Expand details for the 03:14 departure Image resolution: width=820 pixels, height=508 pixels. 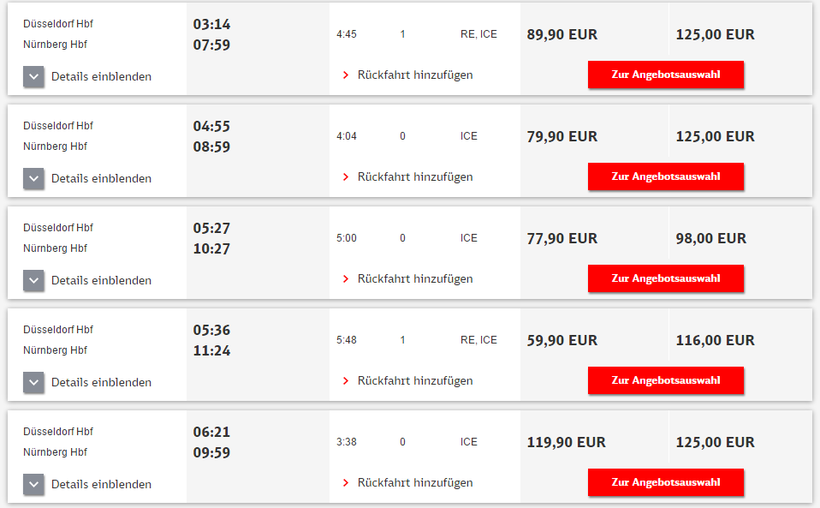[x=34, y=76]
